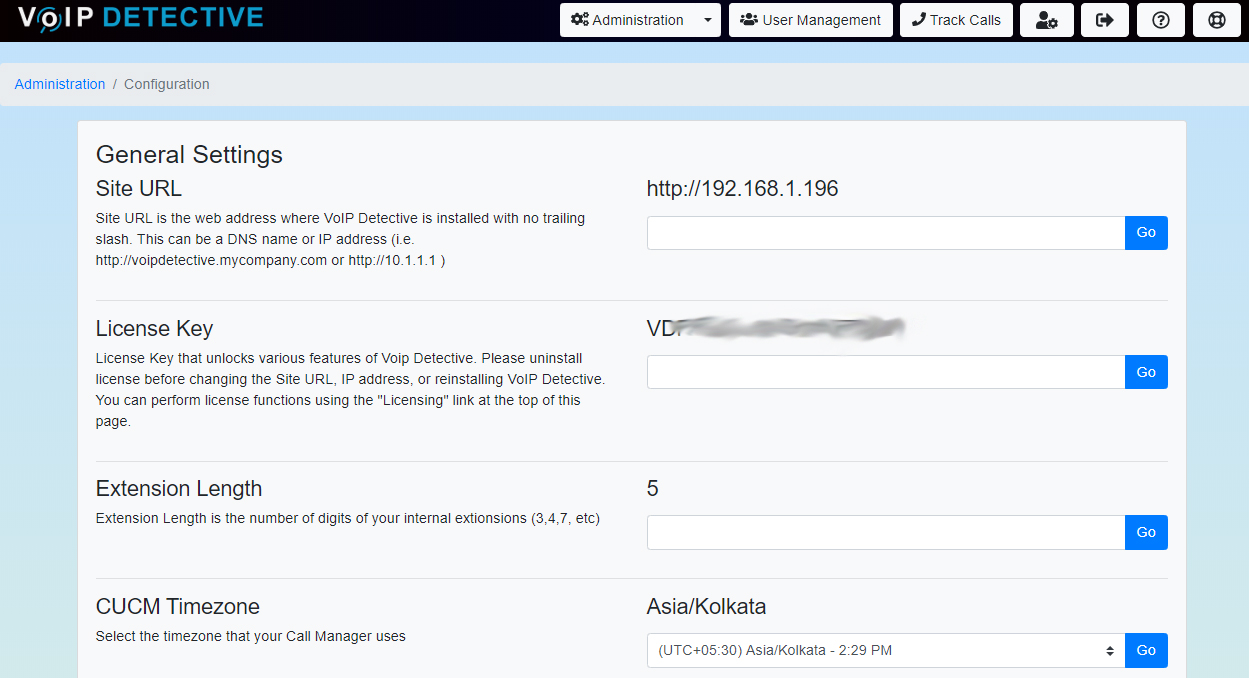The height and width of the screenshot is (678, 1249).
Task: Click the life ring support icon
Action: [x=1217, y=20]
